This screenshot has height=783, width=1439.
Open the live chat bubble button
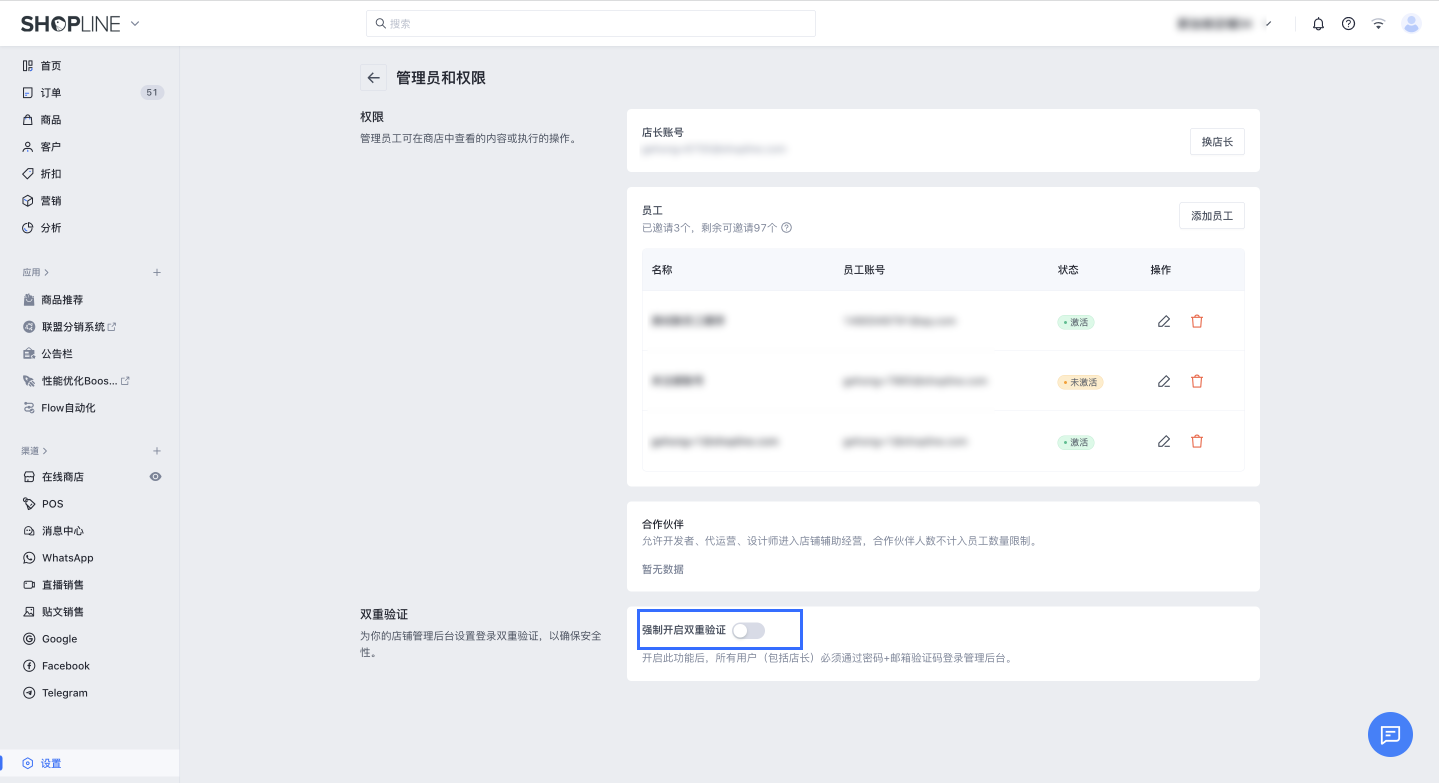[1390, 735]
